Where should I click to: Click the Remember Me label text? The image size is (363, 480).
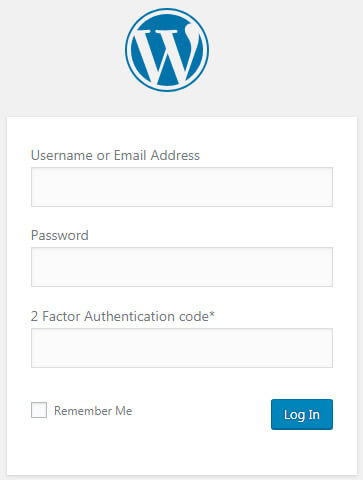(93, 411)
